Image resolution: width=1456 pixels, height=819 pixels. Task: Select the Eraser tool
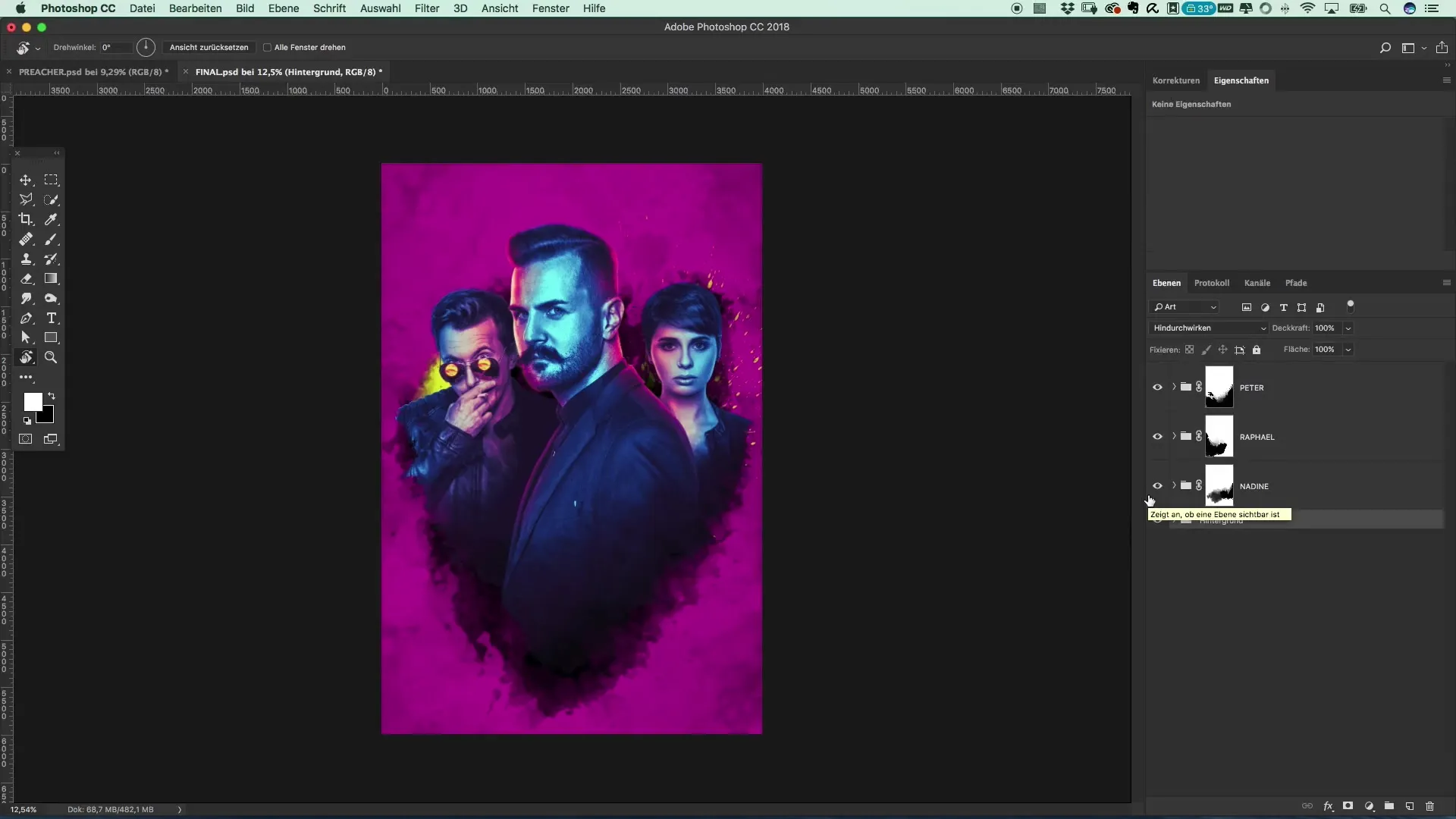(x=26, y=278)
